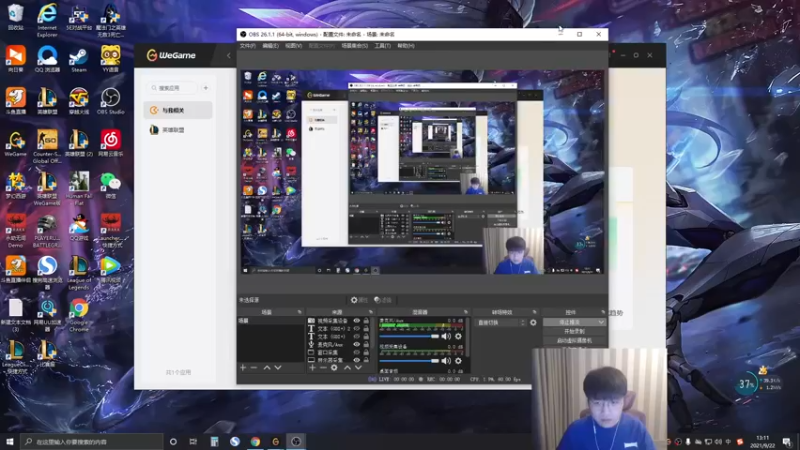Add a new source with the plus button
Image resolution: width=800 pixels, height=450 pixels.
pos(312,367)
